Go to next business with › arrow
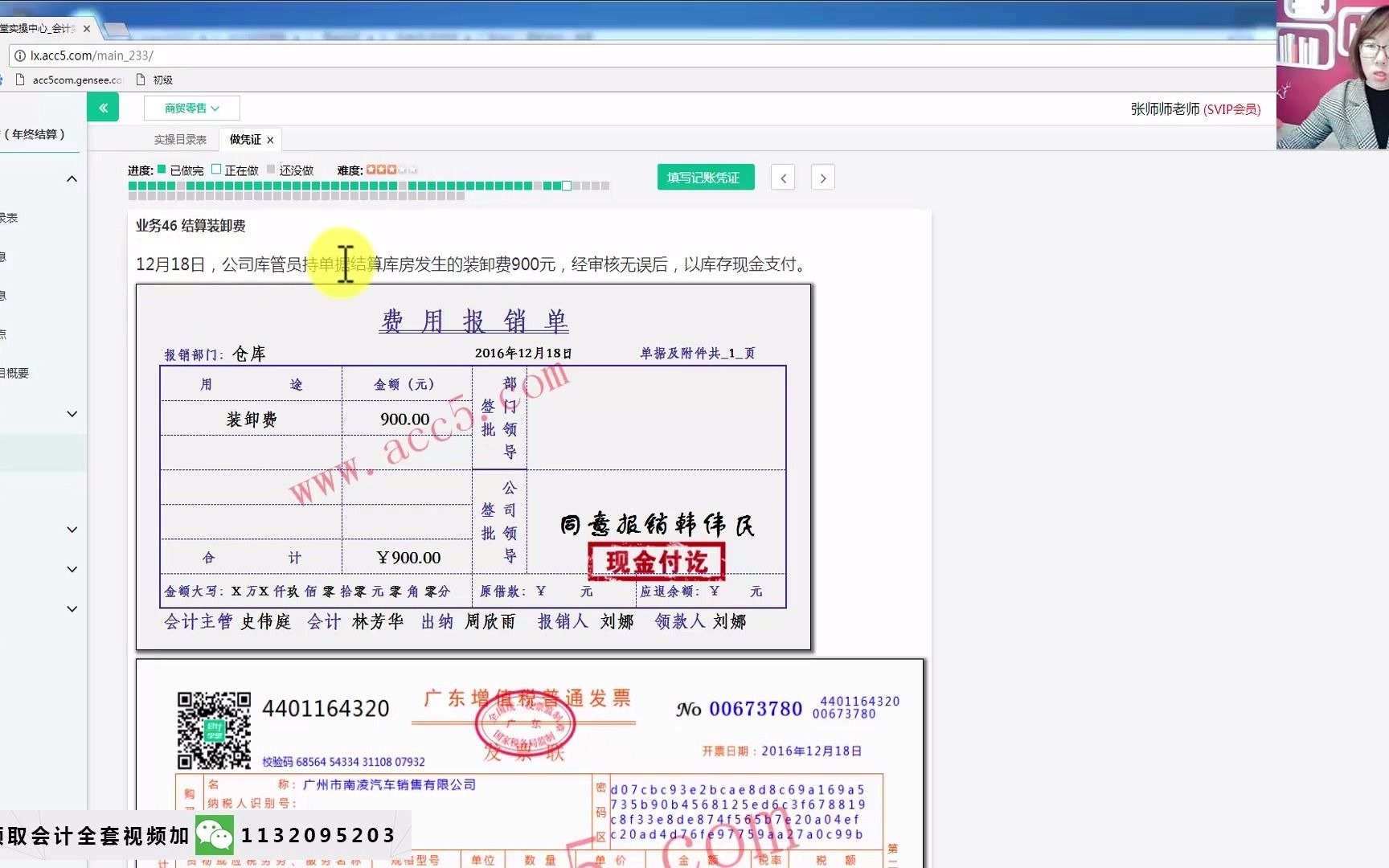The image size is (1389, 868). 822,177
